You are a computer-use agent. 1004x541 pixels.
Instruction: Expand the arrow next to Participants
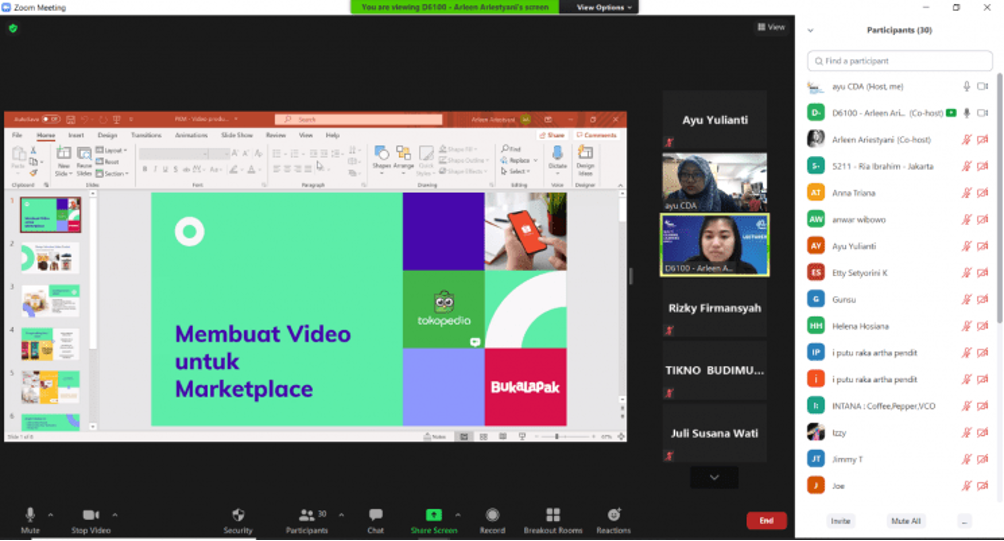(341, 515)
